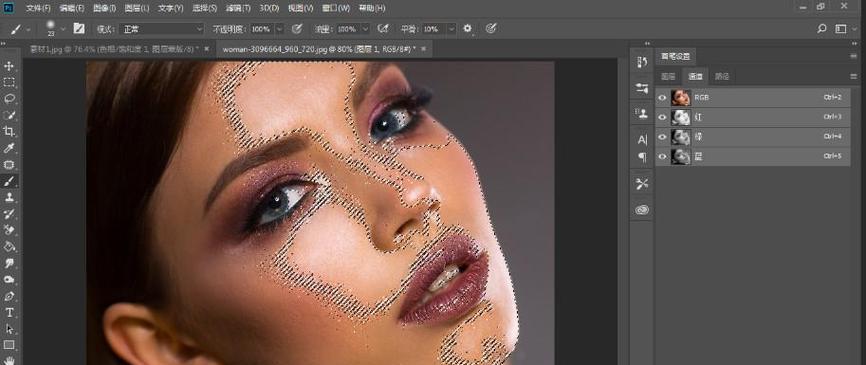The width and height of the screenshot is (866, 365).
Task: Open the Character panel icon
Action: tap(642, 139)
